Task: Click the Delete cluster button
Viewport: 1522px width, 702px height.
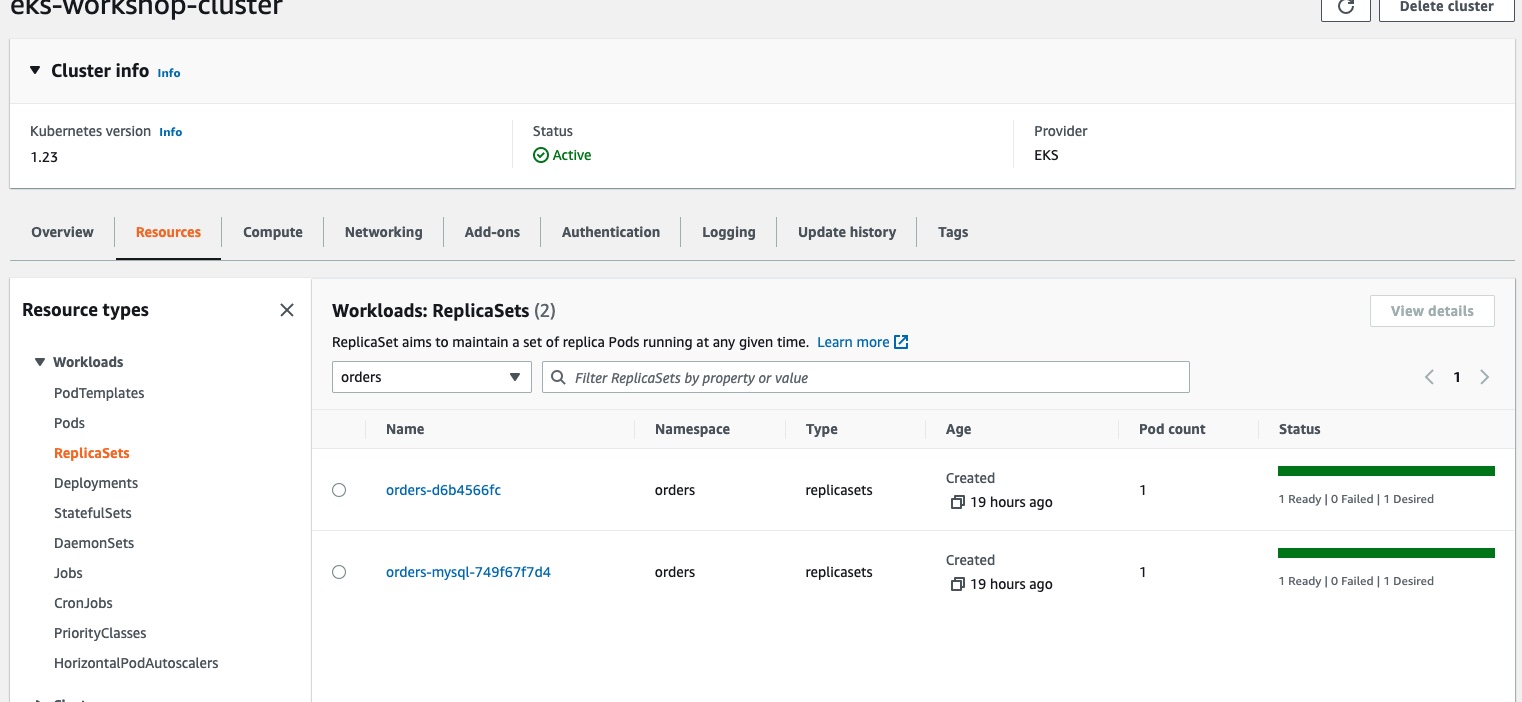Action: [1446, 7]
